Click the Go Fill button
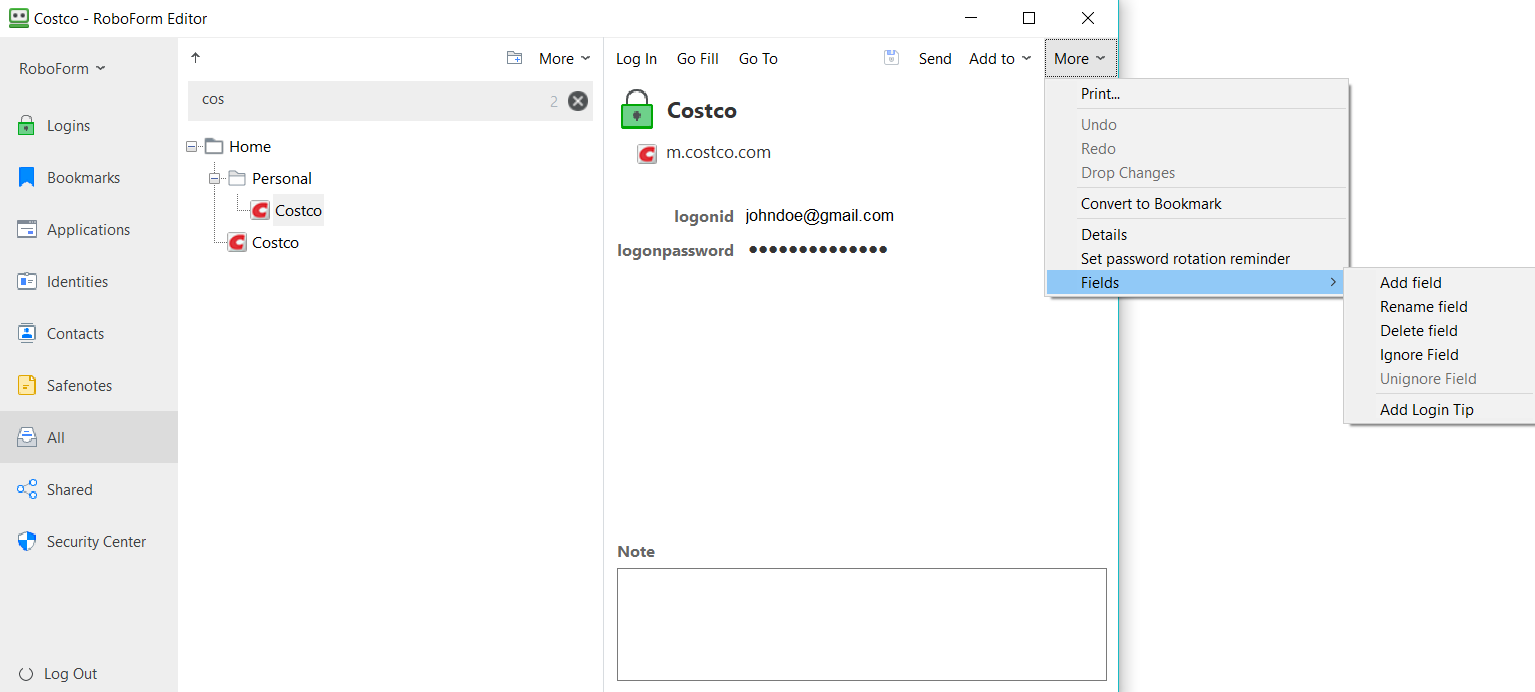The image size is (1535, 692). (698, 59)
